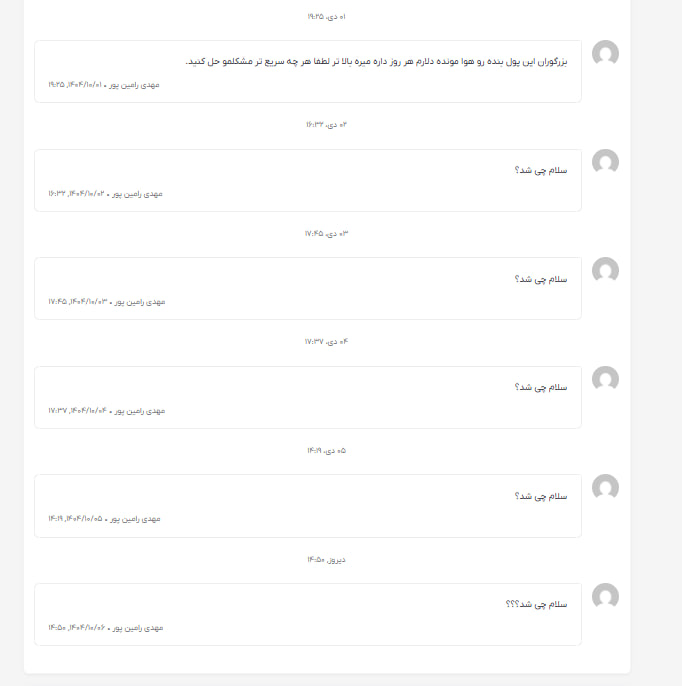Click avatar beside the 1404/10/03 message
The width and height of the screenshot is (682, 686).
point(605,270)
